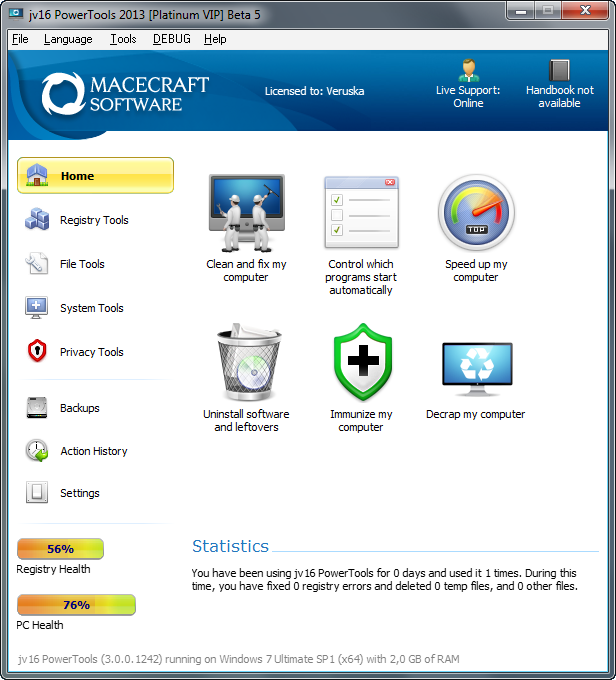Click Clean and fix my computer icon

pyautogui.click(x=246, y=213)
